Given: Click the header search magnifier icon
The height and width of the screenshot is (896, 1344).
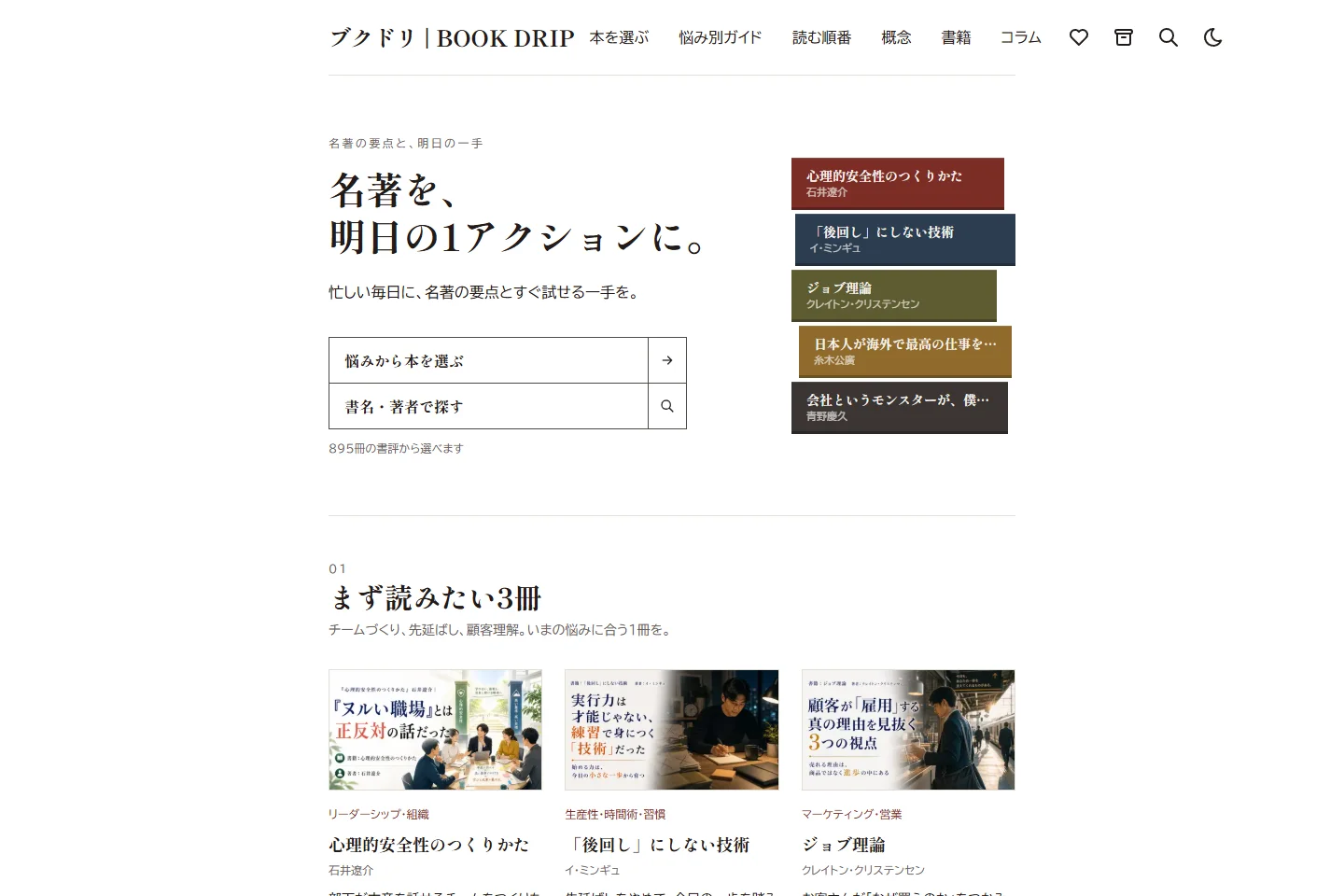Looking at the screenshot, I should (x=1169, y=37).
